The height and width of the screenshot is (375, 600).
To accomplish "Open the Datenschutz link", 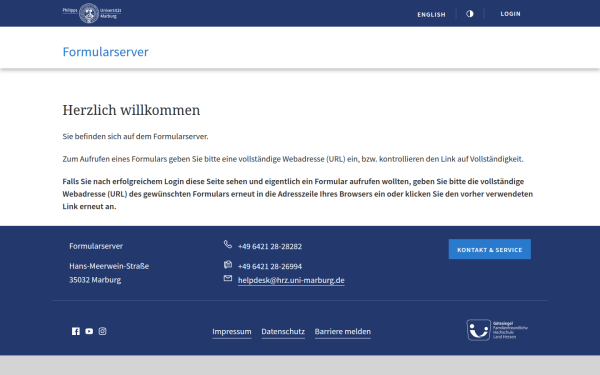I will tap(283, 331).
